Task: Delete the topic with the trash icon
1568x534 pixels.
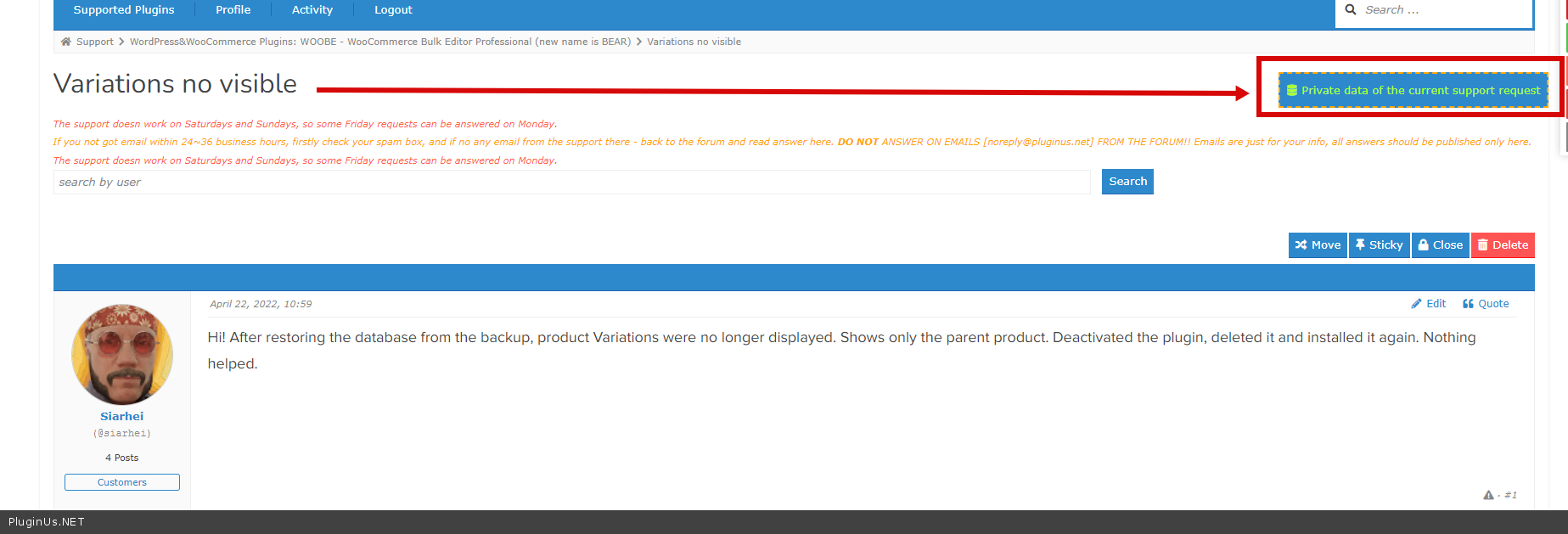Action: (x=1483, y=245)
